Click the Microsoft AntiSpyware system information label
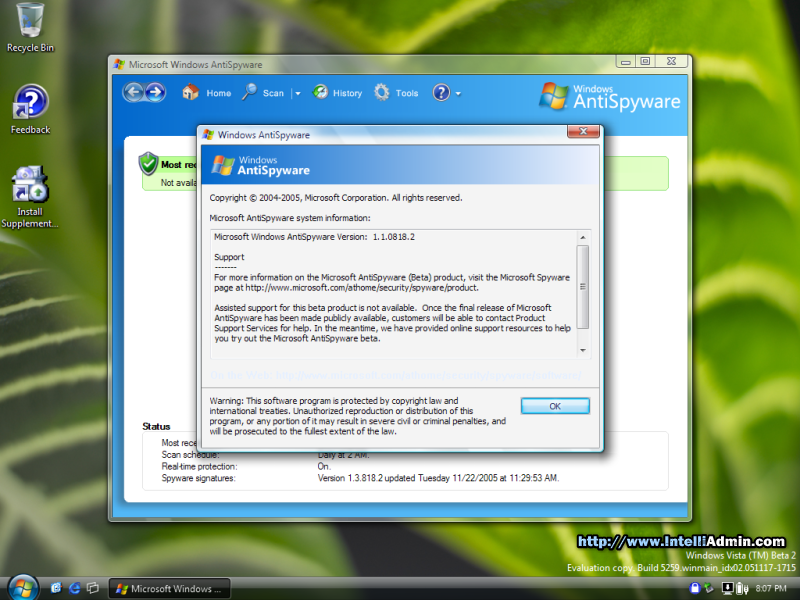The width and height of the screenshot is (800, 600). tap(290, 218)
